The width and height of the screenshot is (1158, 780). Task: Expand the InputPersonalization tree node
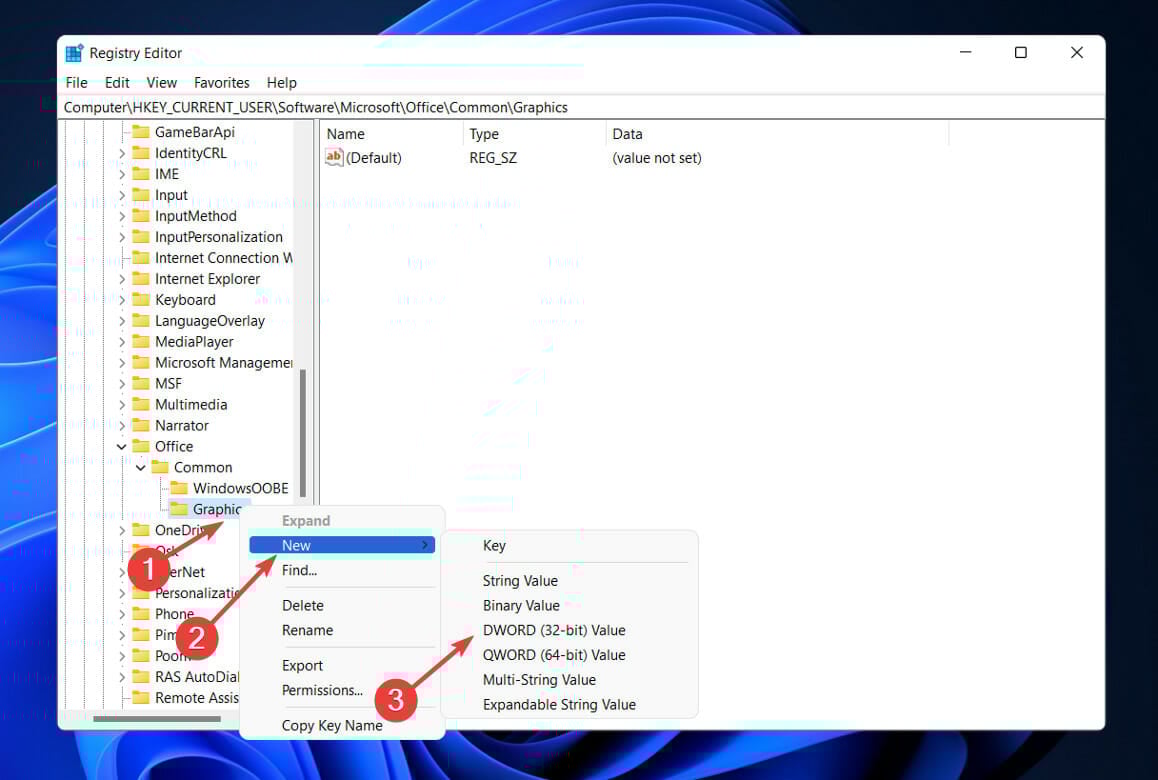click(122, 237)
